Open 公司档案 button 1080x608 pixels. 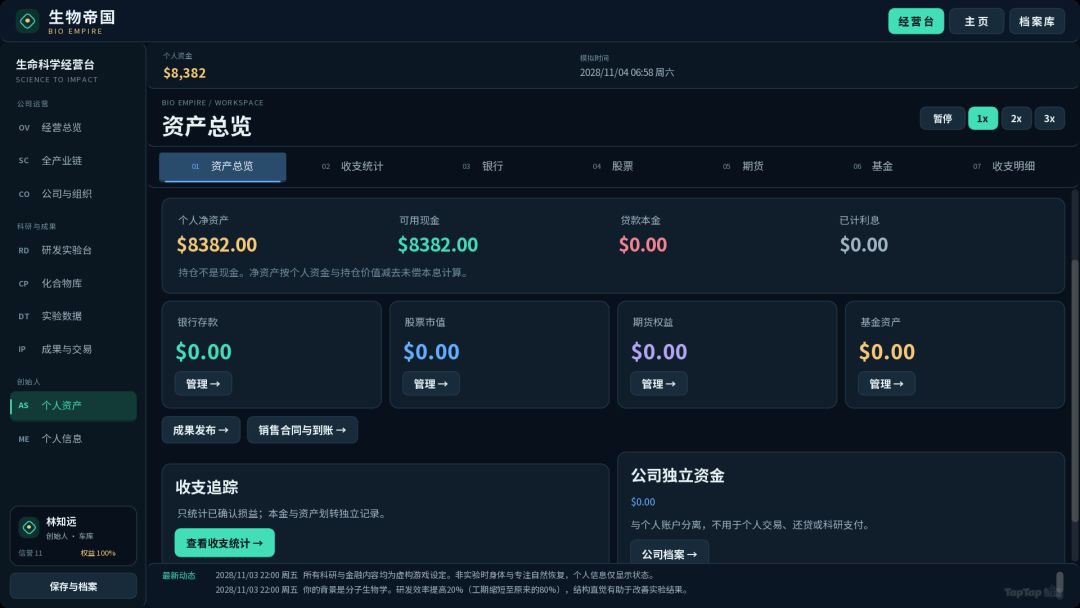click(x=669, y=554)
